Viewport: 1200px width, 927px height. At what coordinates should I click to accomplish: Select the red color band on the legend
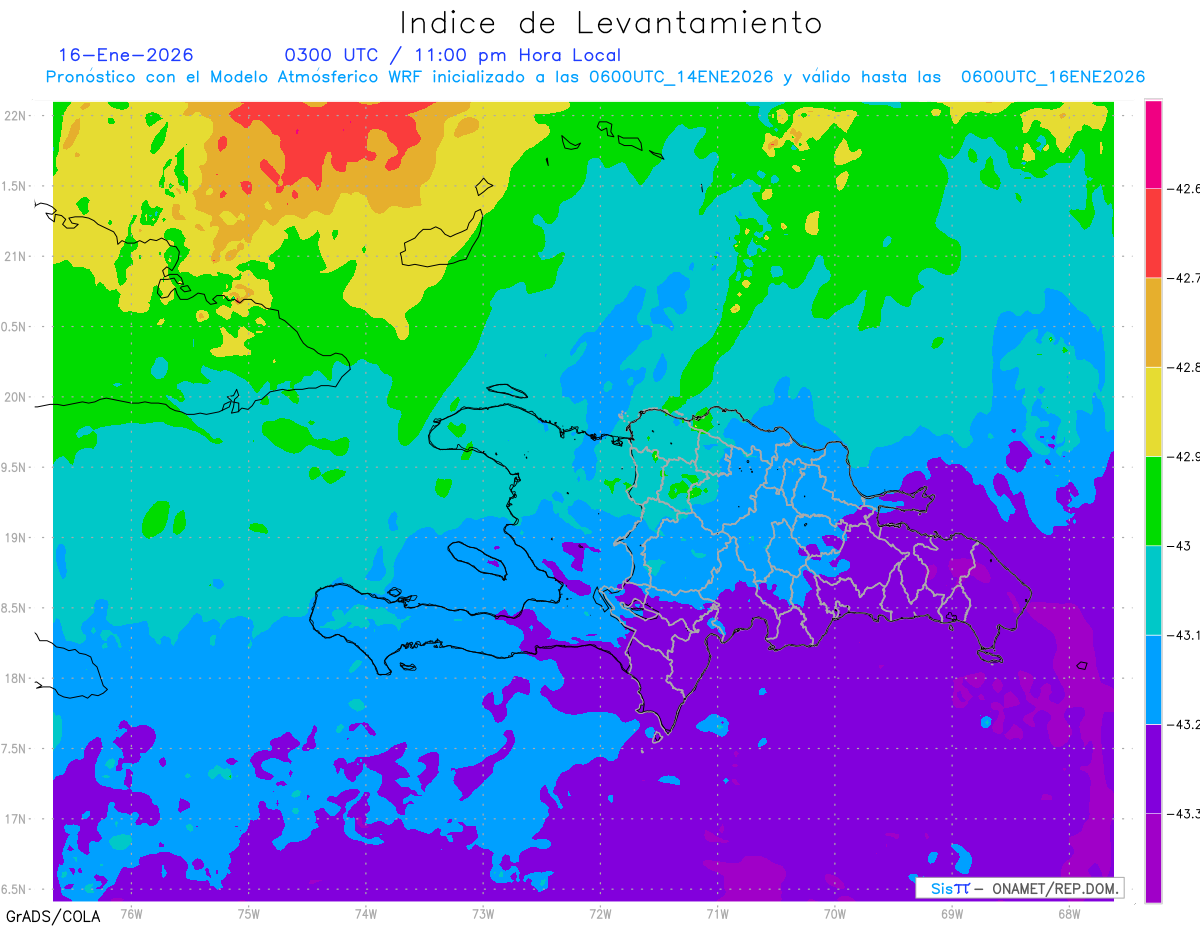1153,233
